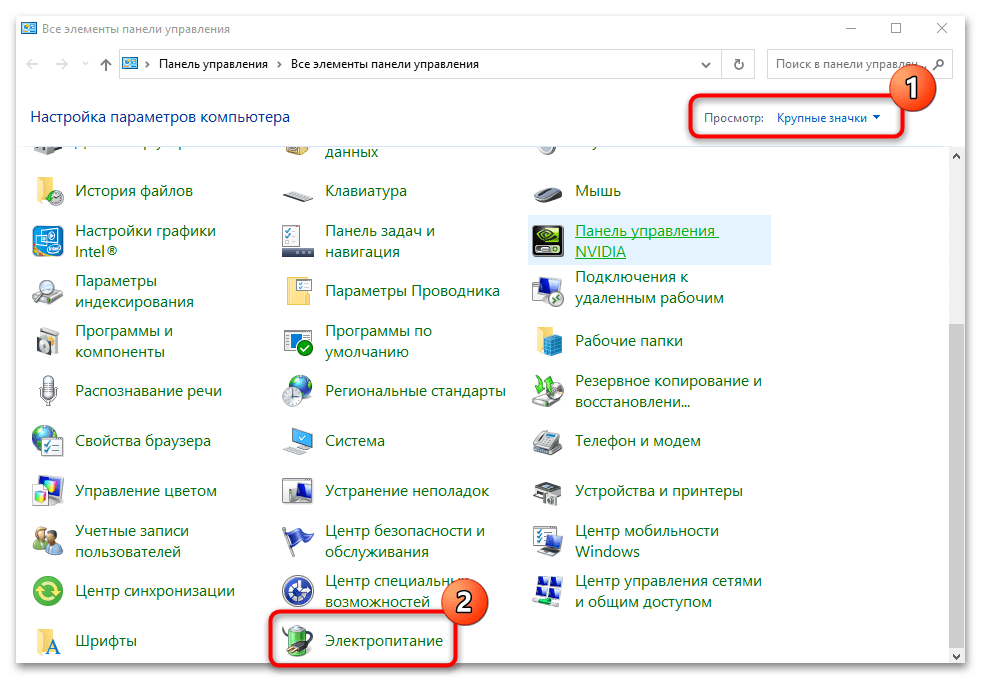Open the Рабочие папки link

tap(629, 341)
